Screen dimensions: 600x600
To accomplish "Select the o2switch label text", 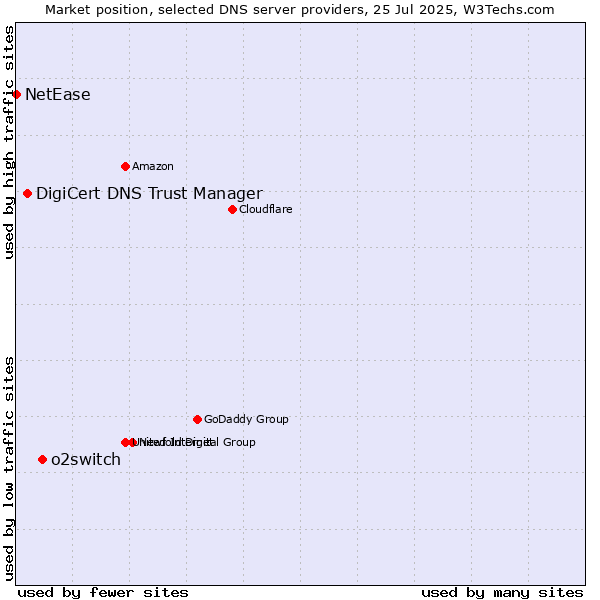I will coord(86,460).
